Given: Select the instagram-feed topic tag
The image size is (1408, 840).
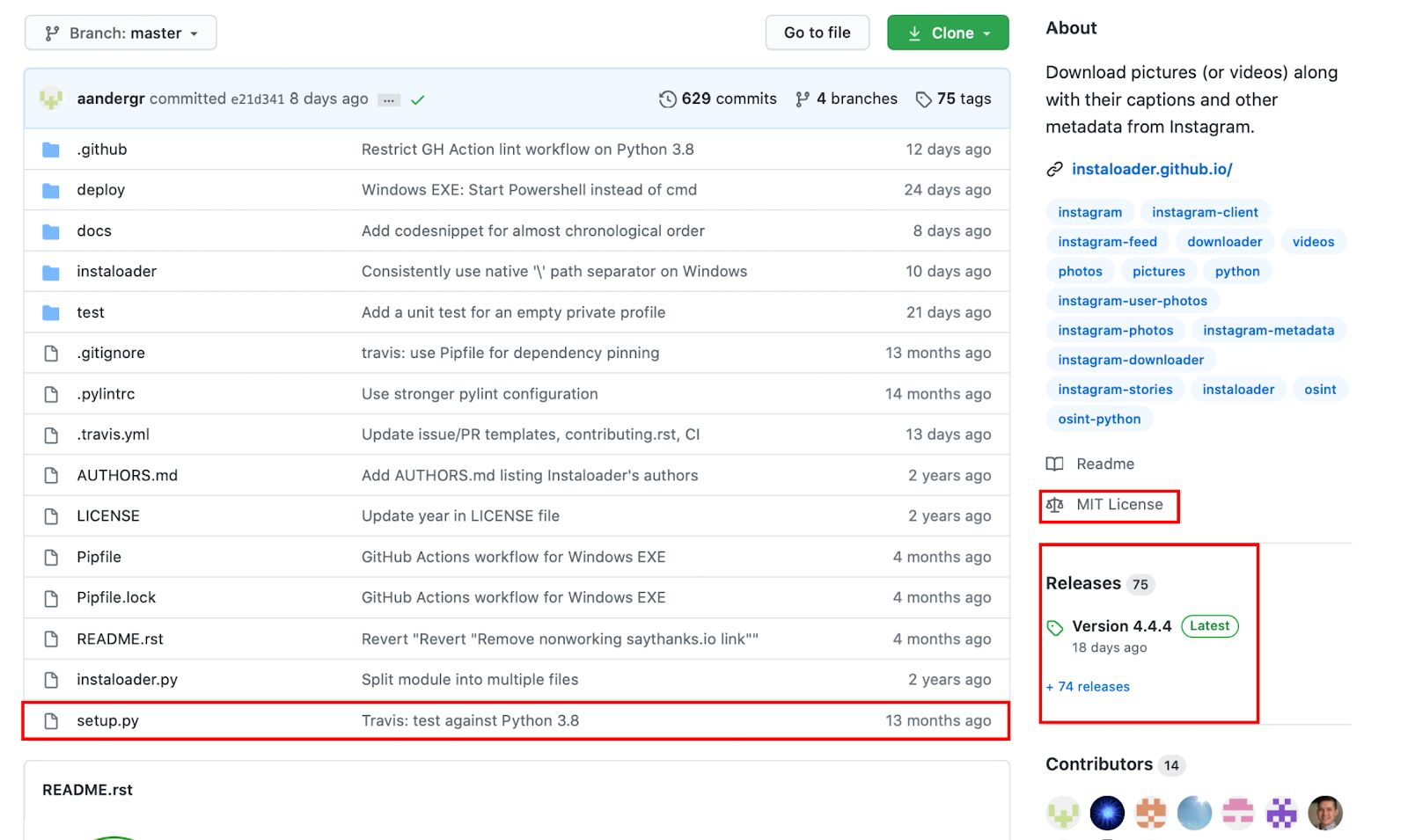Looking at the screenshot, I should pyautogui.click(x=1107, y=242).
